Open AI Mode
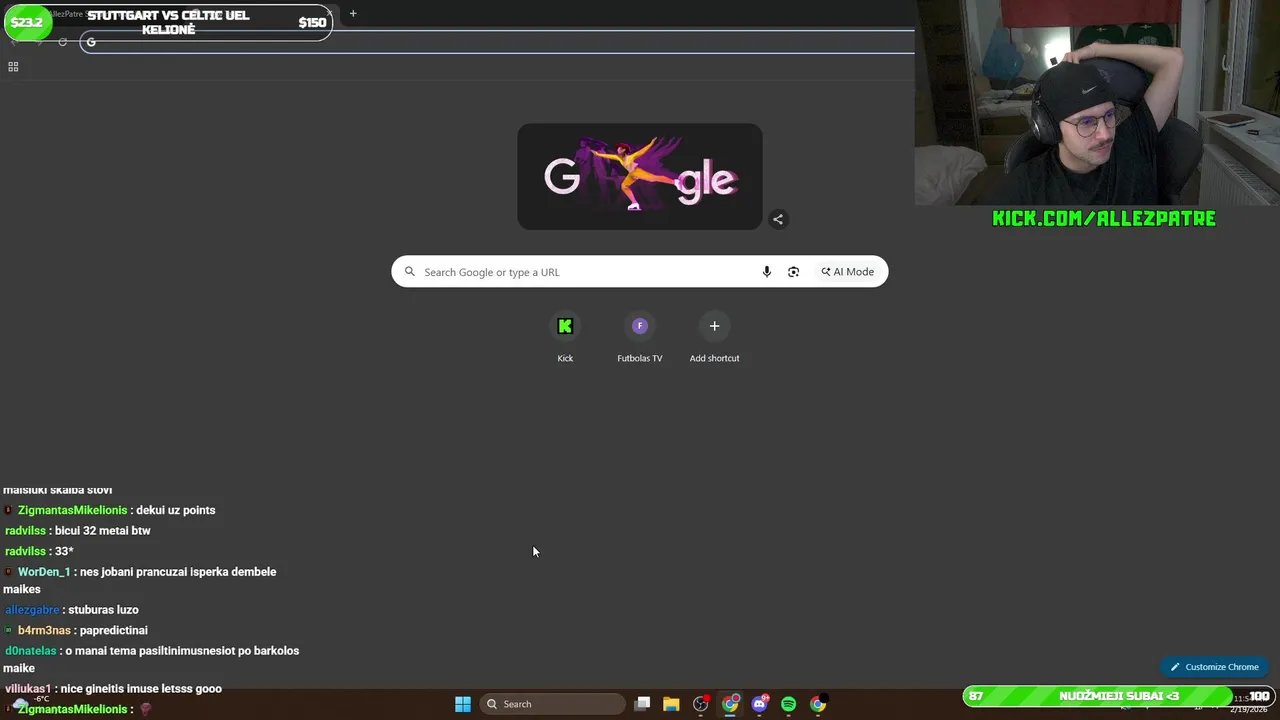The height and width of the screenshot is (720, 1280). point(848,272)
